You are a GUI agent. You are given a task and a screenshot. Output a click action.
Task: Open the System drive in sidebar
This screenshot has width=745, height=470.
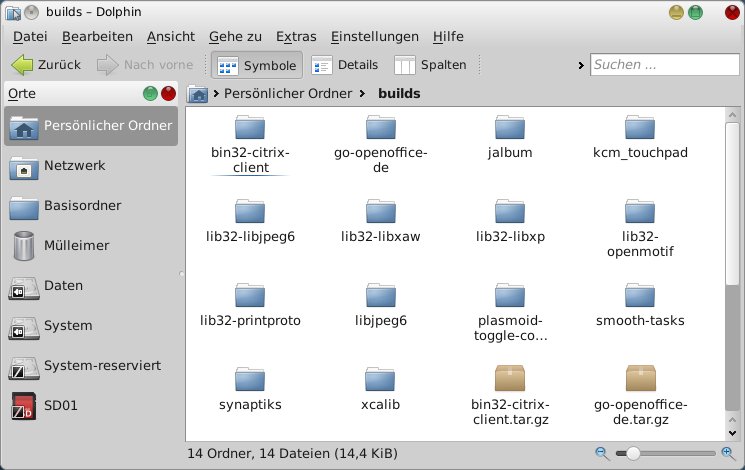pyautogui.click(x=91, y=326)
